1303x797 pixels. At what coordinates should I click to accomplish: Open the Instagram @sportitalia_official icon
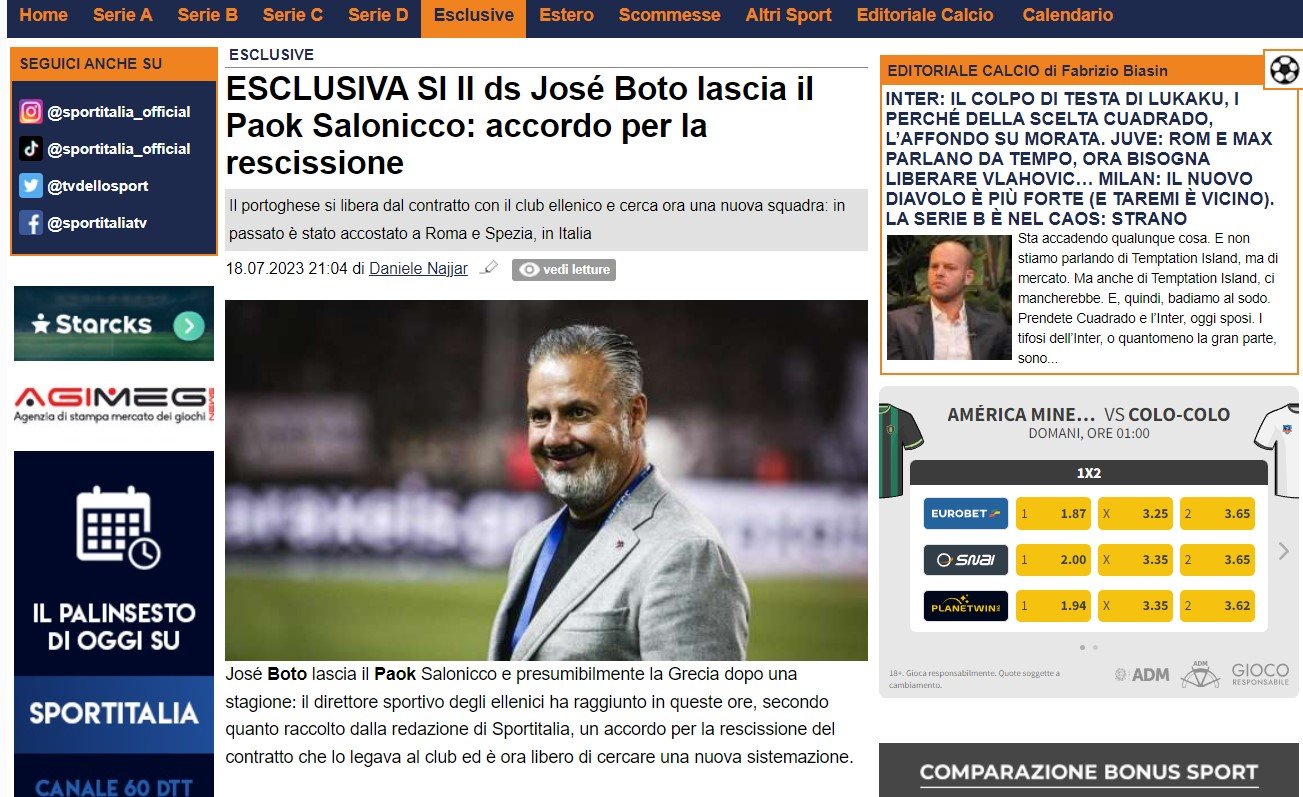click(x=31, y=112)
